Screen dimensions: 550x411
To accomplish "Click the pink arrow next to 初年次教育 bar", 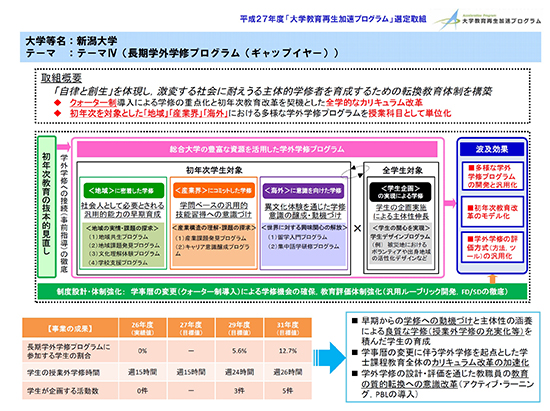I will [63, 147].
